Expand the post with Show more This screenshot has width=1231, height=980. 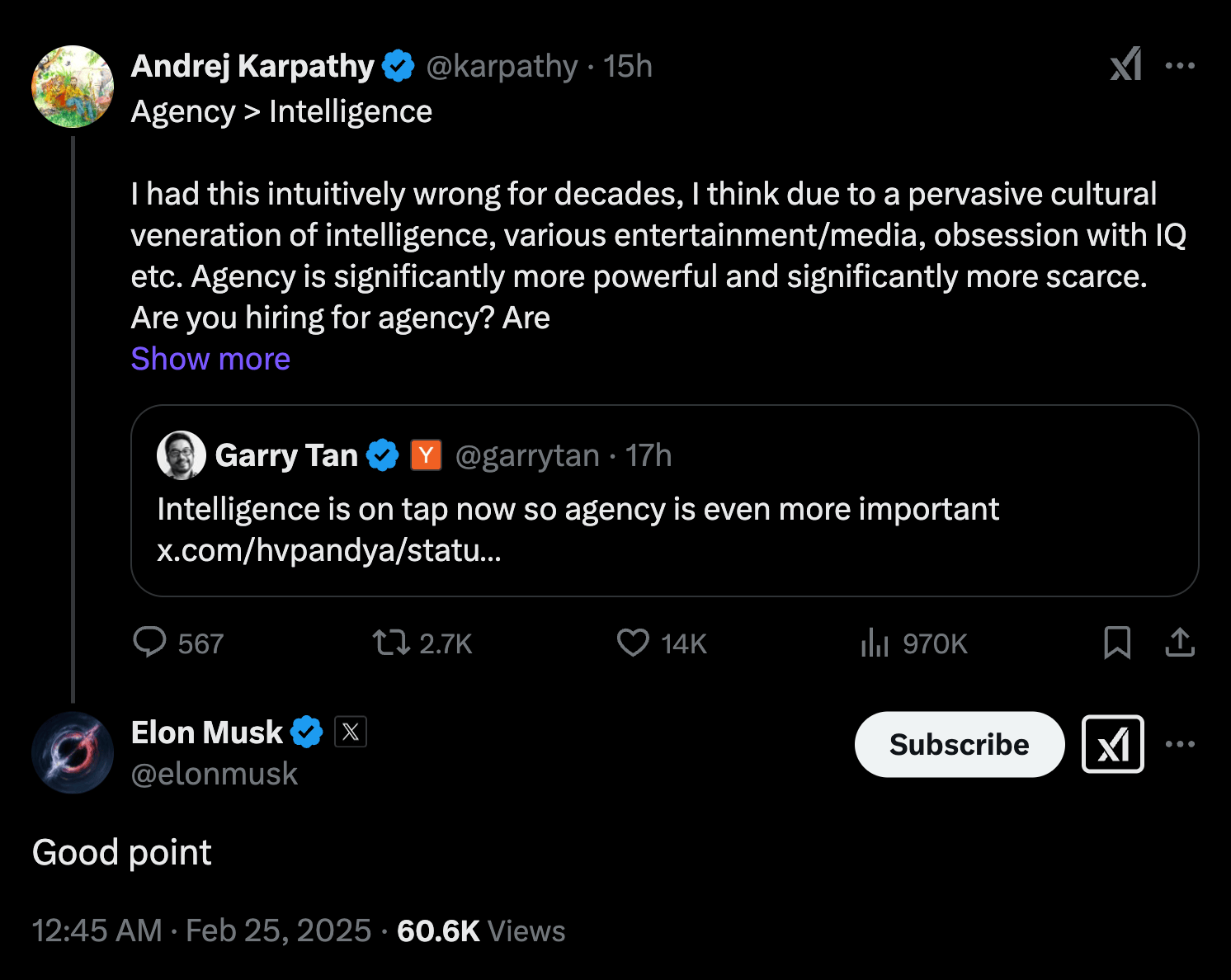point(210,359)
